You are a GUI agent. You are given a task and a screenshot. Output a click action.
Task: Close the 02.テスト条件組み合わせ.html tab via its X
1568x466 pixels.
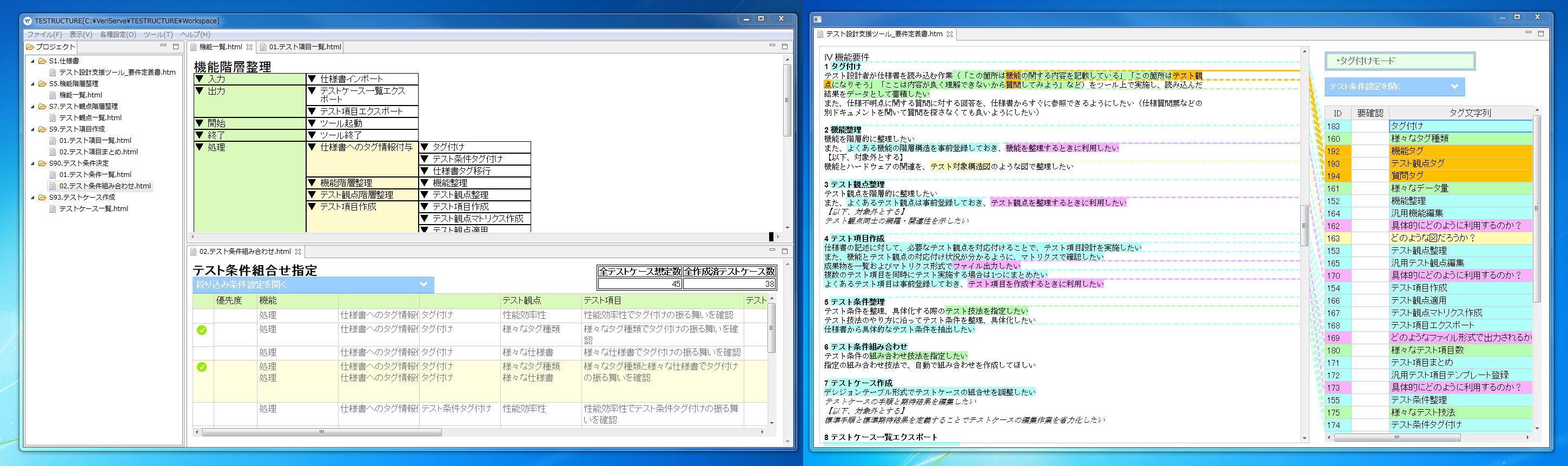point(297,252)
